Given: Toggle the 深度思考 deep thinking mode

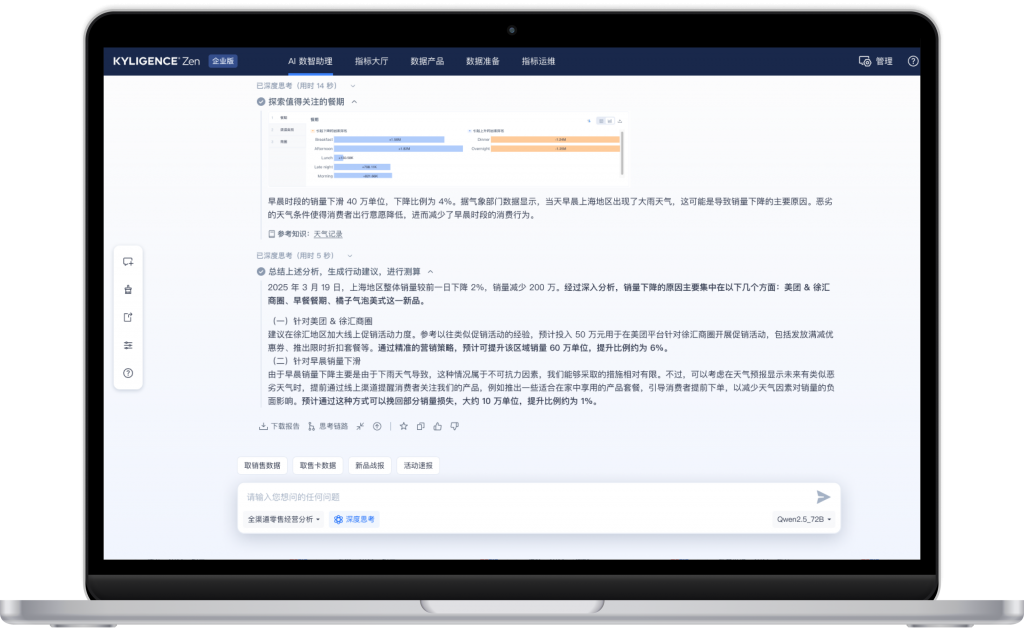Looking at the screenshot, I should (x=354, y=520).
